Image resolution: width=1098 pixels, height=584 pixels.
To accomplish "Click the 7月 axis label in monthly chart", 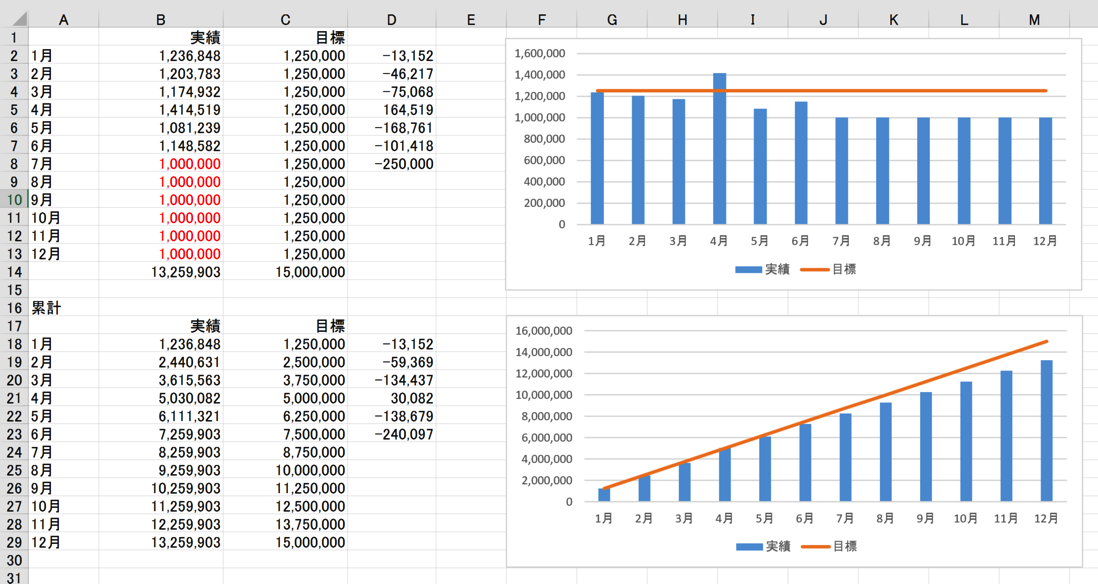I will [x=841, y=241].
